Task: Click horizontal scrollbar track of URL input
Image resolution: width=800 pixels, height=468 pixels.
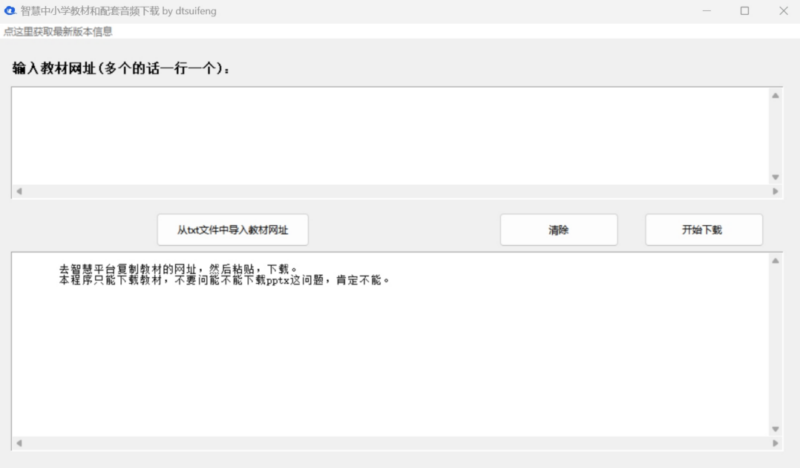Action: 390,191
